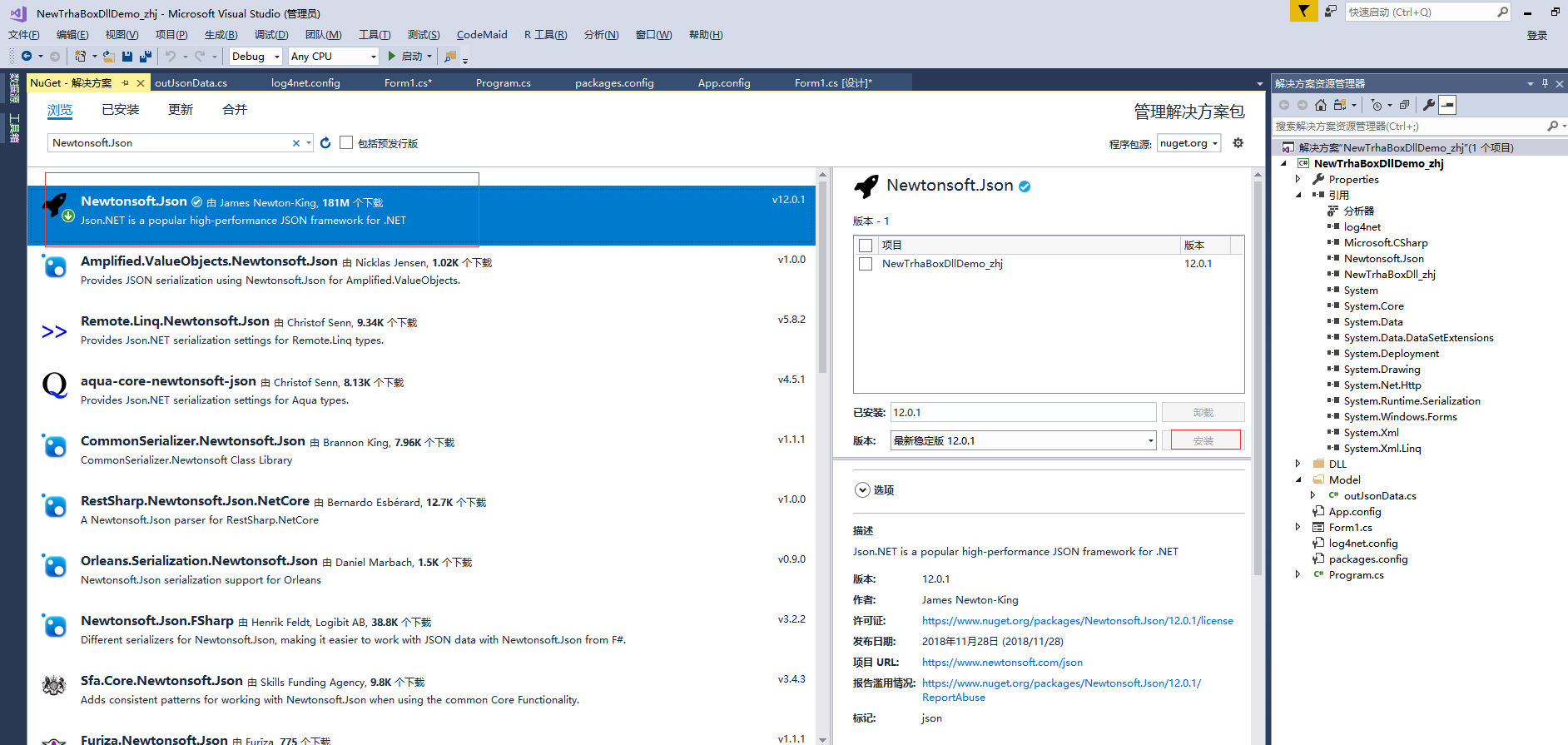1568x745 pixels.
Task: Click the package details pane scrollbar
Action: pos(1258,379)
